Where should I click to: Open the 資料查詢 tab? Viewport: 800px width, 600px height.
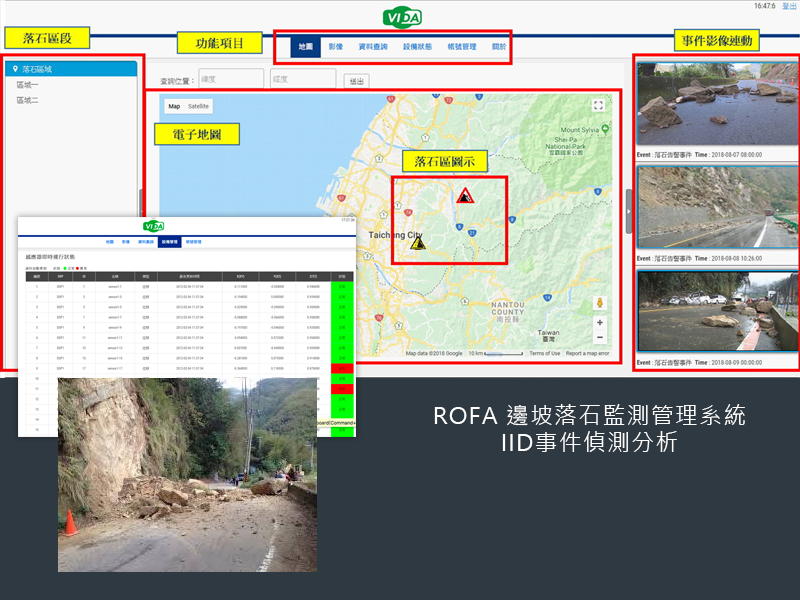click(x=373, y=47)
